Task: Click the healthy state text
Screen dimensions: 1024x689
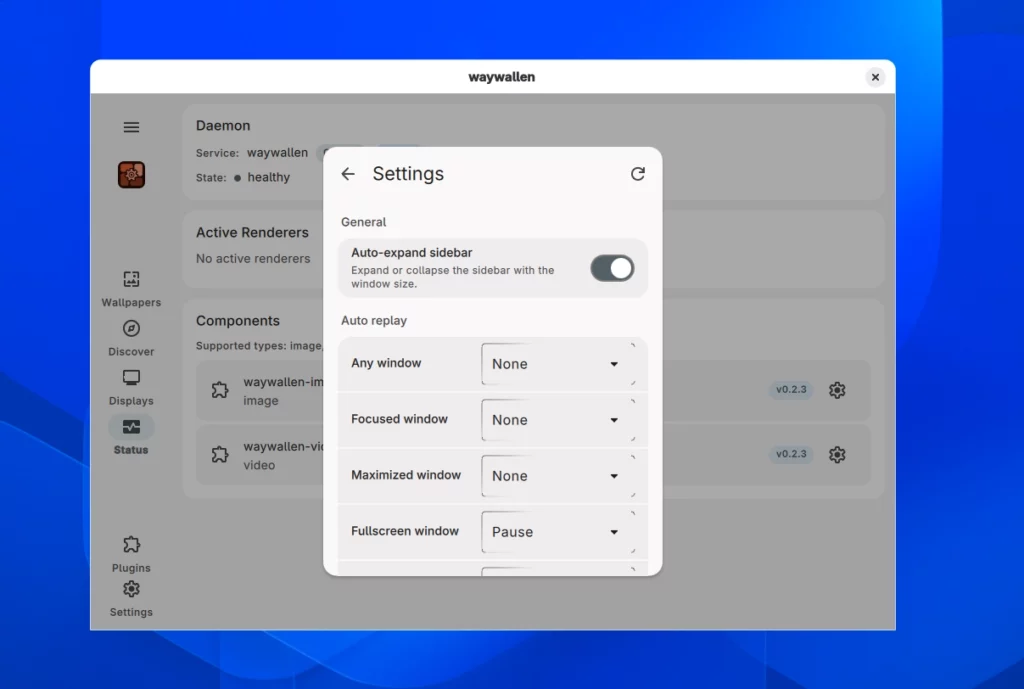Action: [x=268, y=177]
